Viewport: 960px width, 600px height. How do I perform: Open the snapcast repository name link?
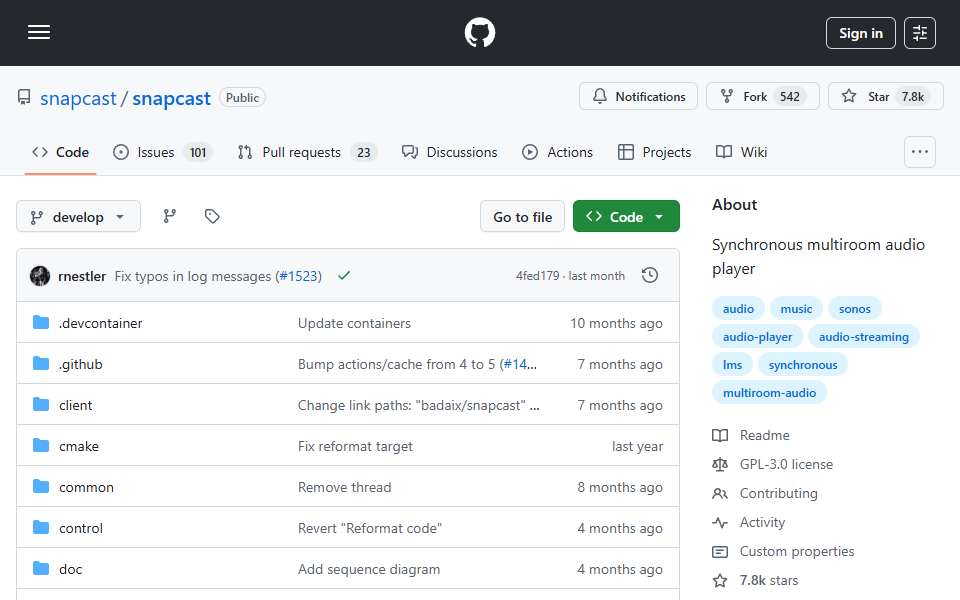coord(171,98)
